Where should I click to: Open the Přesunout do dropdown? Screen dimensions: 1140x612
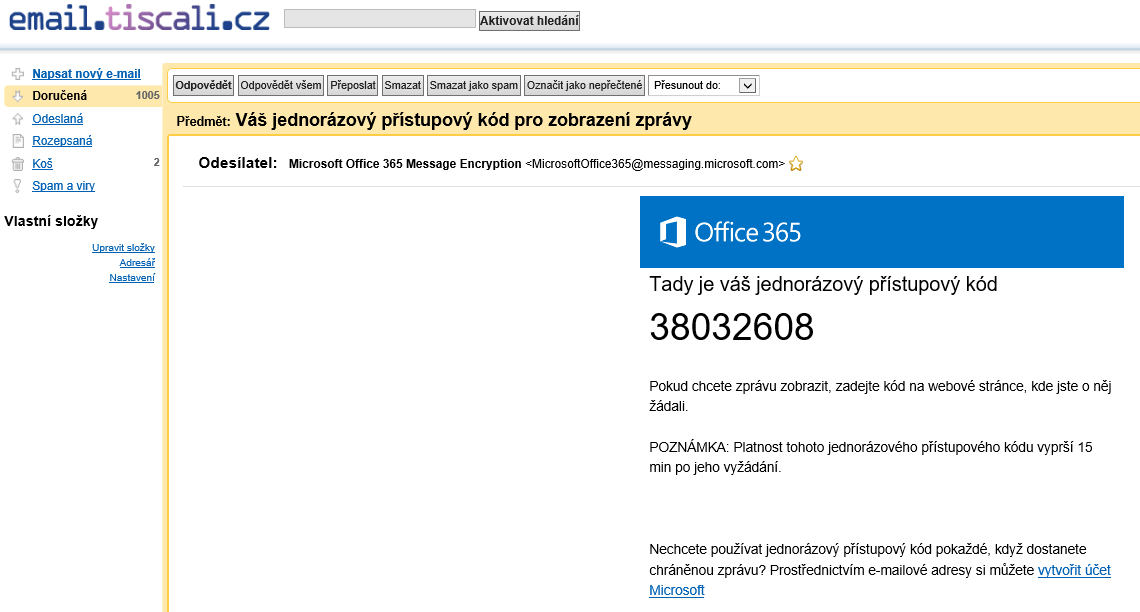click(x=704, y=86)
